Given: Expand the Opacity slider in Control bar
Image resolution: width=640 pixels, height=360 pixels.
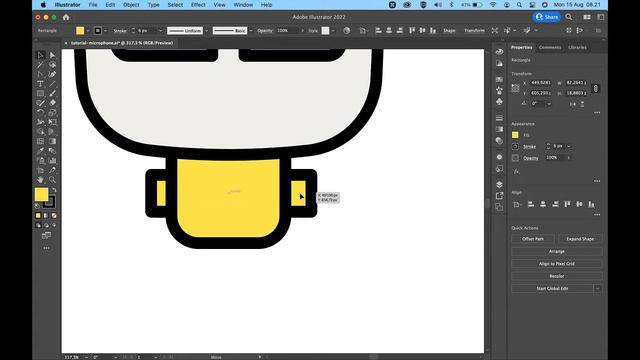Looking at the screenshot, I should click(x=302, y=31).
